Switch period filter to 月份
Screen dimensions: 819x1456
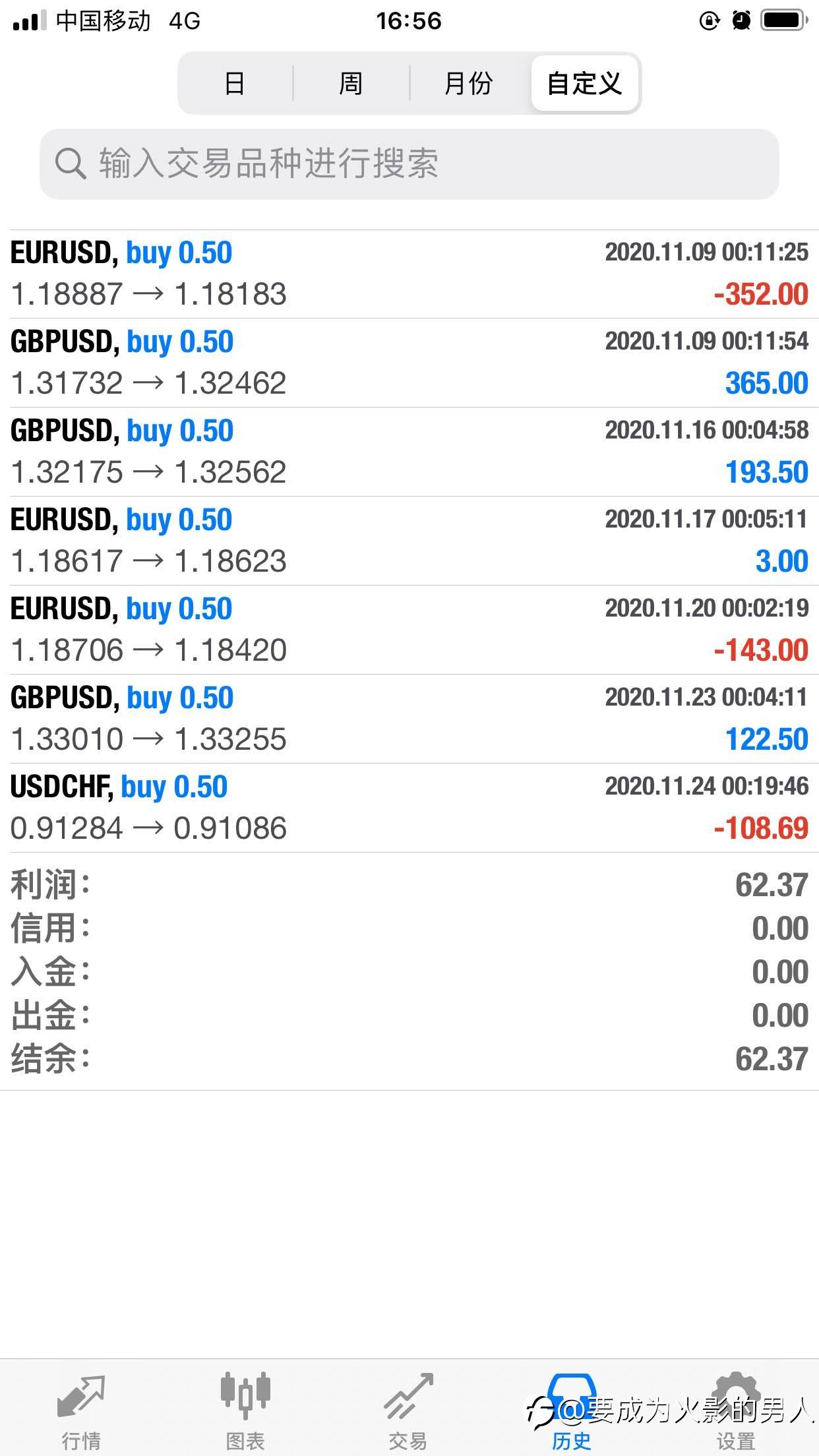(469, 83)
